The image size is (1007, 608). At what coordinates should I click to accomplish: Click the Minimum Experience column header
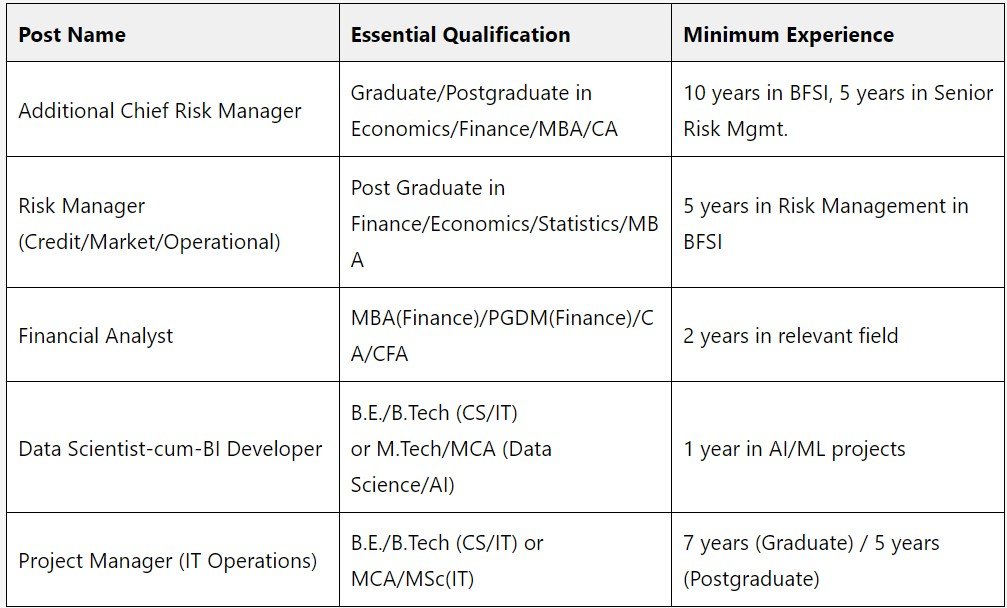[x=788, y=34]
